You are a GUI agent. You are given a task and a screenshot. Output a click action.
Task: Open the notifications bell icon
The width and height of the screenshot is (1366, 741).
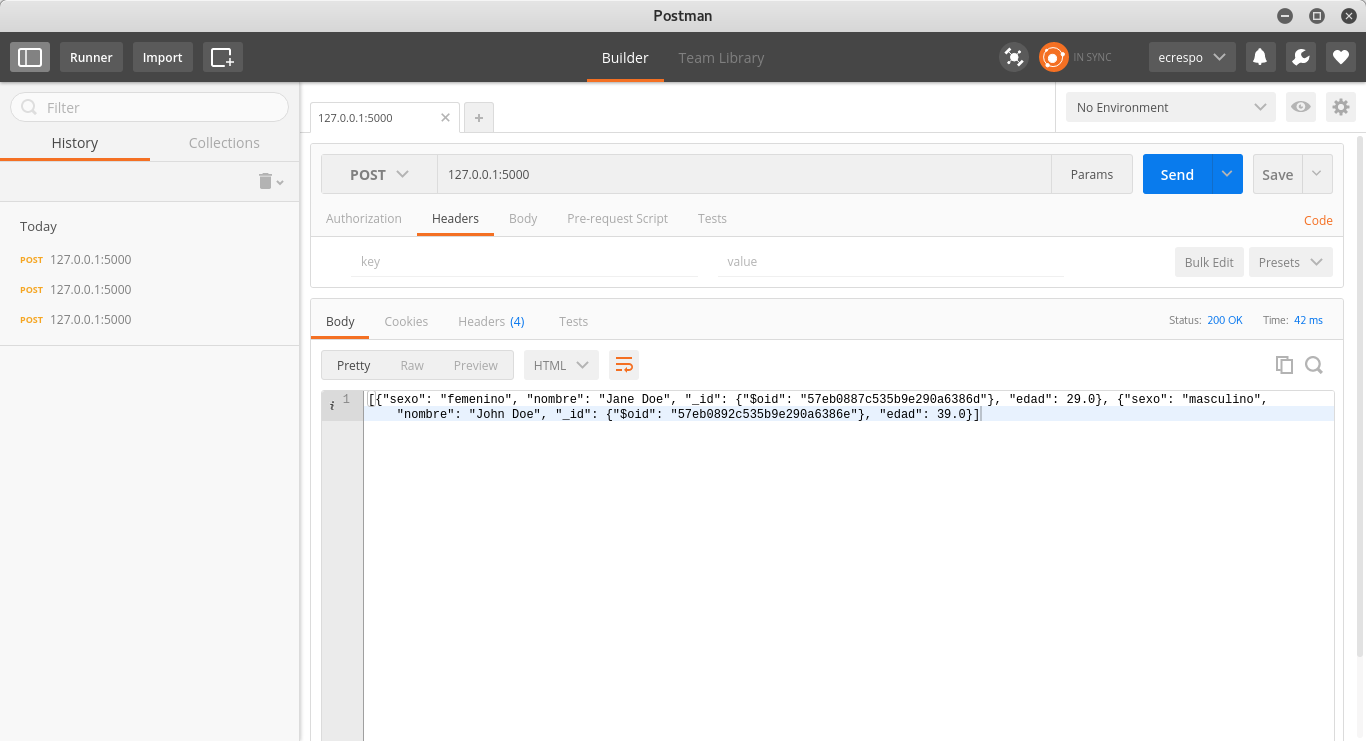(1260, 57)
